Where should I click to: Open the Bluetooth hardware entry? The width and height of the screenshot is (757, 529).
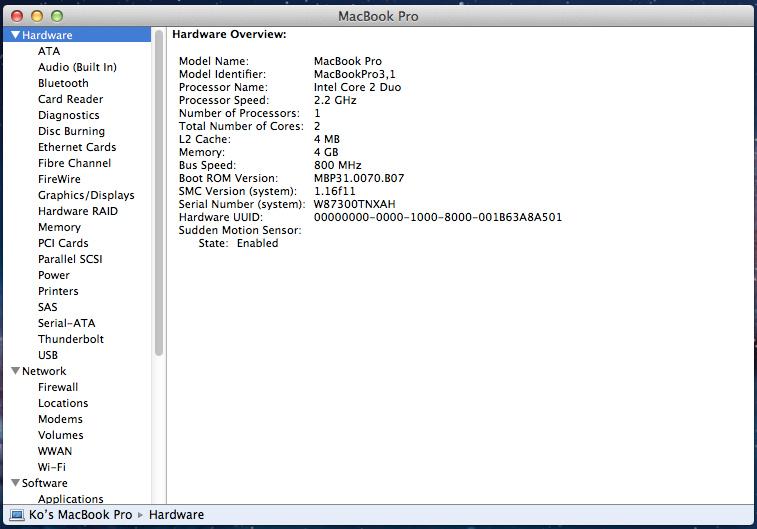coord(63,83)
